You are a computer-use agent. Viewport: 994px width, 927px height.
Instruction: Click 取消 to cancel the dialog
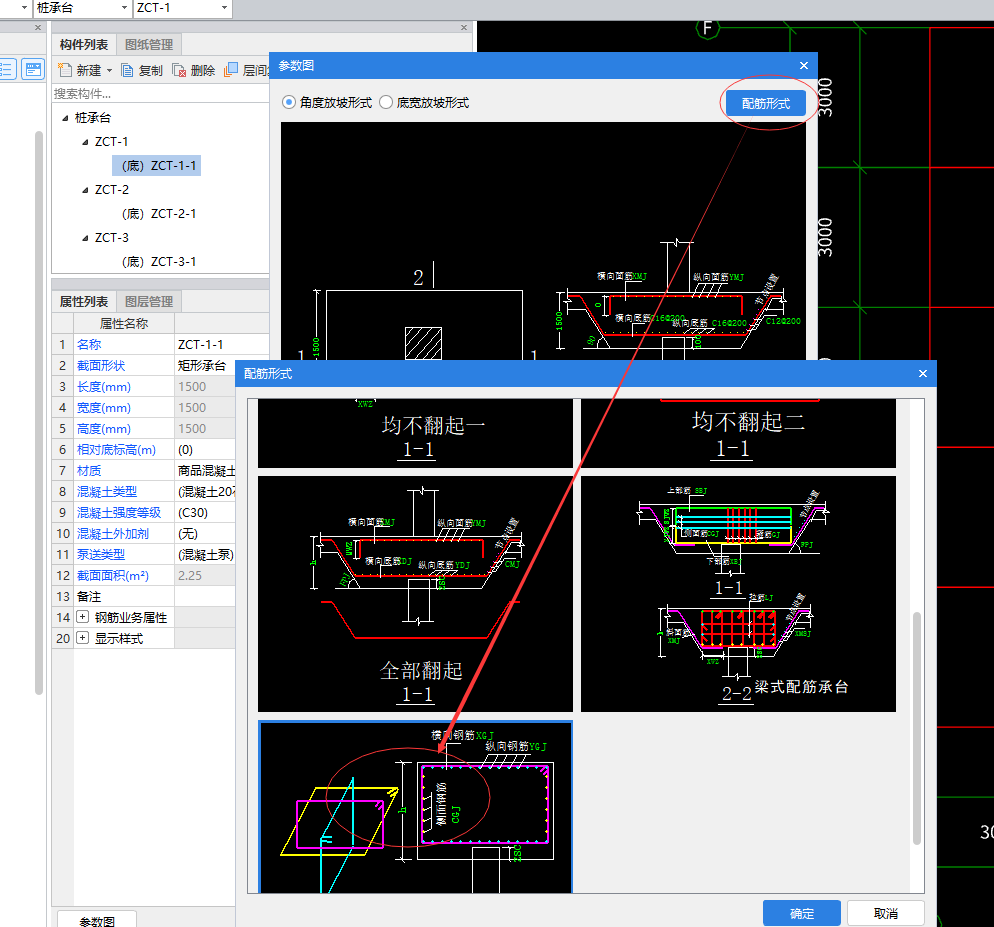point(885,913)
